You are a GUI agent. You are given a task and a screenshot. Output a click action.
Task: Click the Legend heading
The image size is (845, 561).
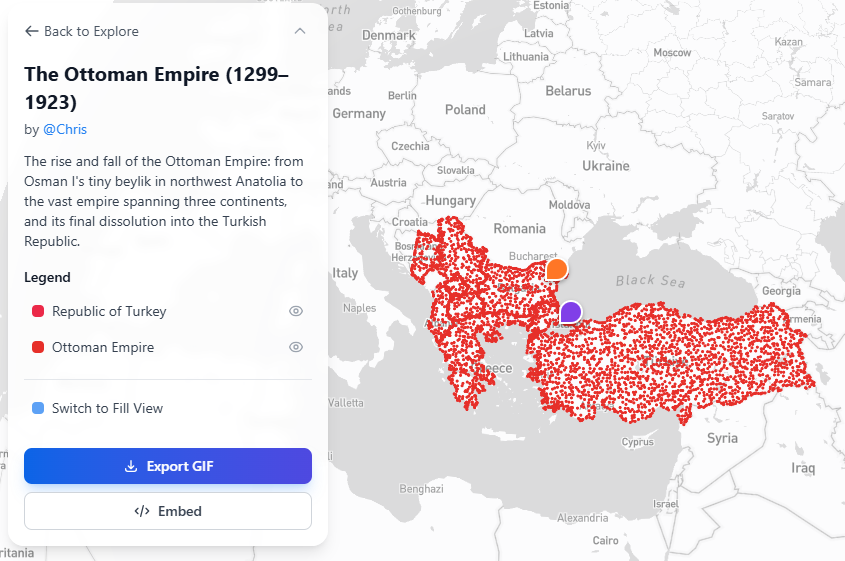point(47,278)
